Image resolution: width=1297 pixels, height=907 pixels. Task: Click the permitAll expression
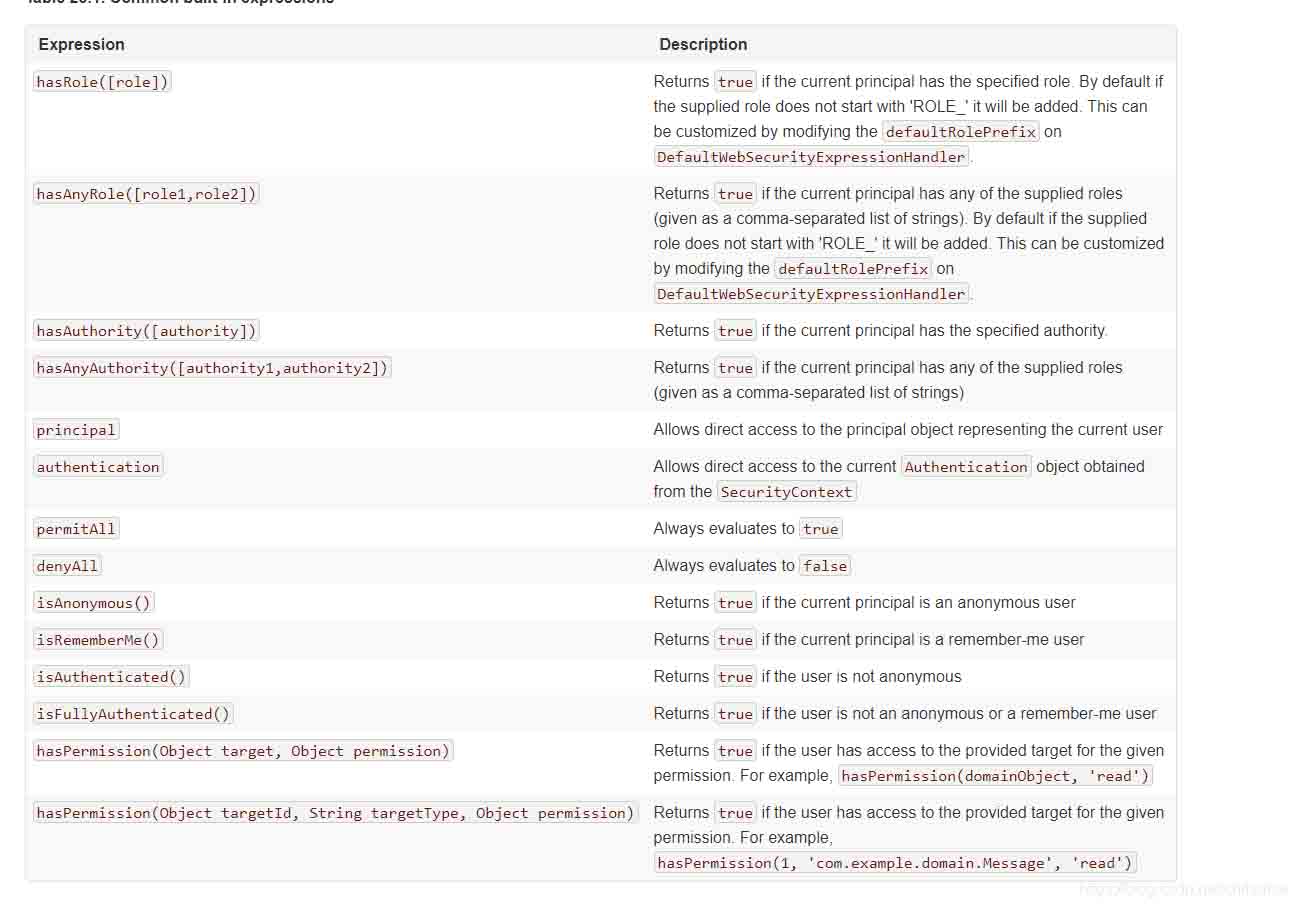pyautogui.click(x=76, y=529)
